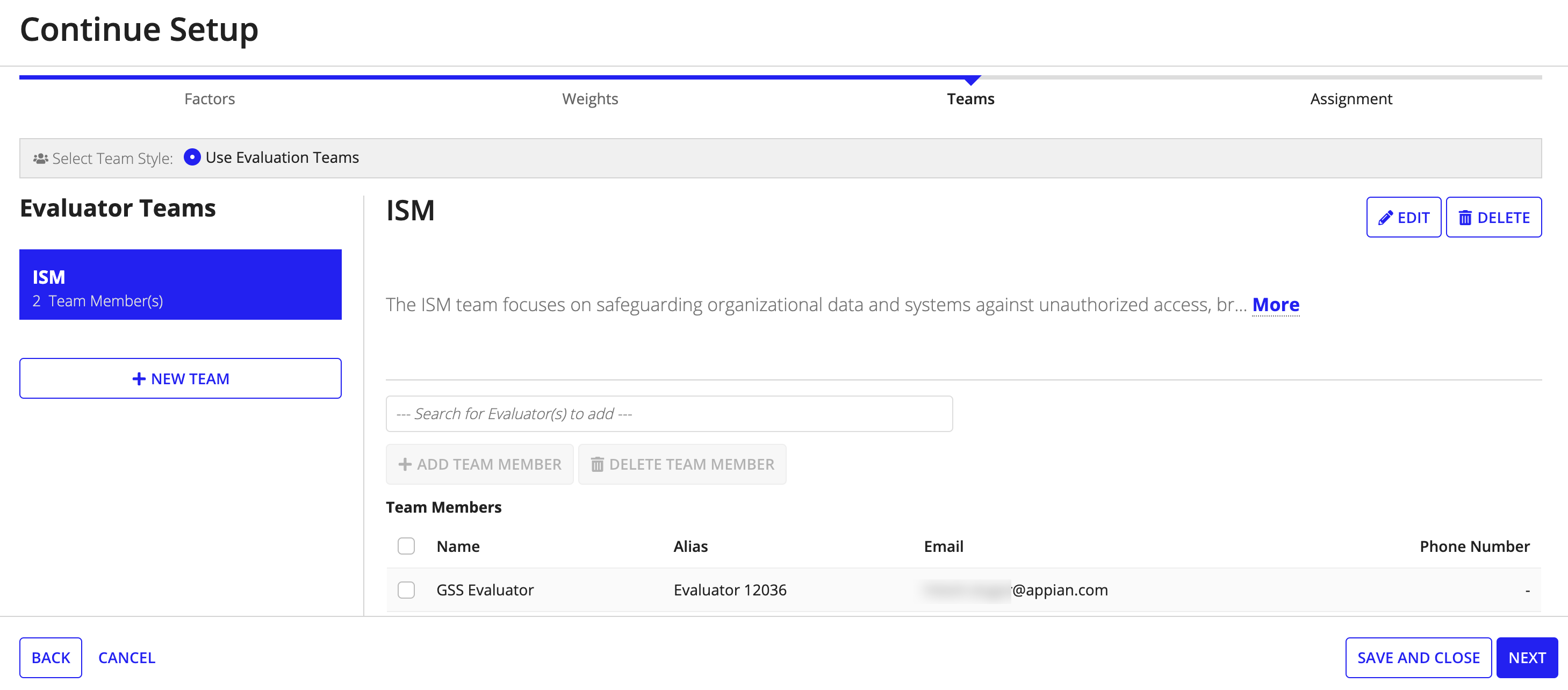Go to the Factors step
The width and height of the screenshot is (1568, 690).
pos(210,98)
